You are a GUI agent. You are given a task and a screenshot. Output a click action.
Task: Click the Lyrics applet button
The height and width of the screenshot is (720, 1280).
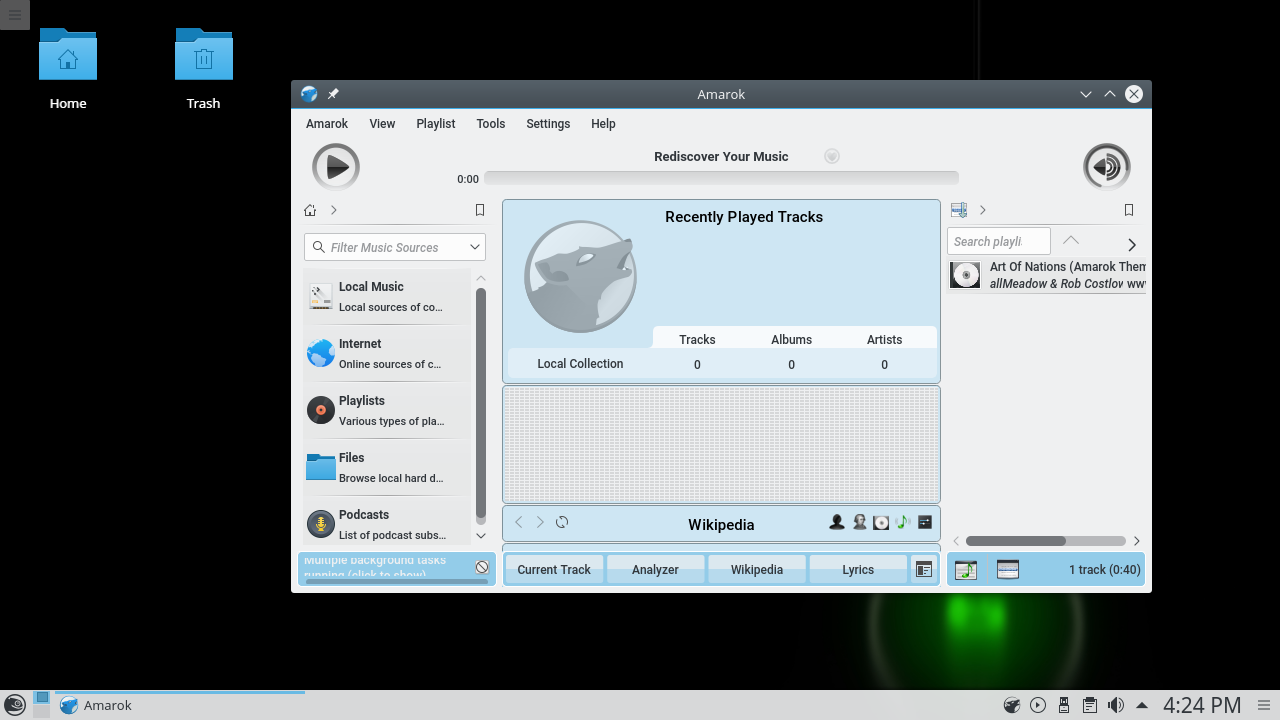857,570
